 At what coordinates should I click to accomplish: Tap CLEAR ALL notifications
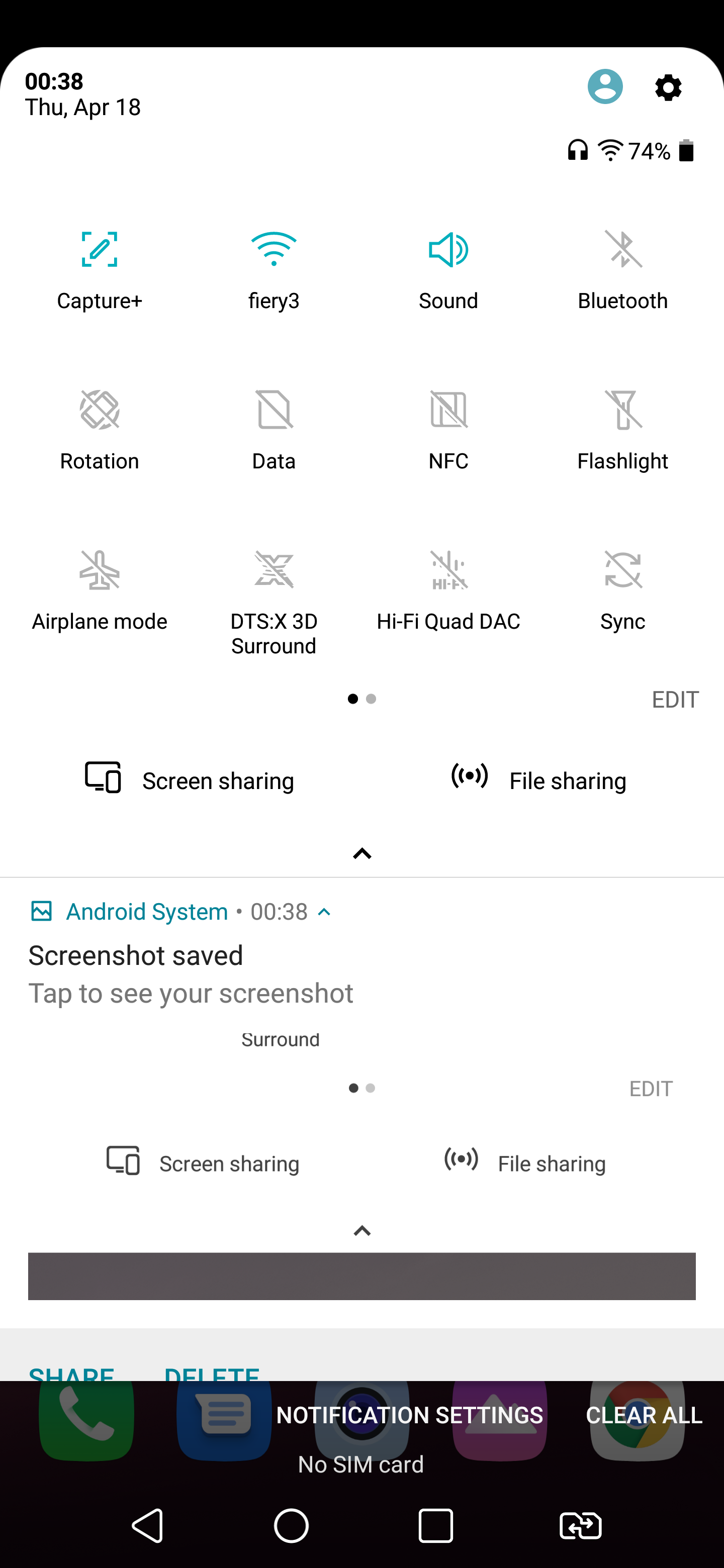[x=644, y=1415]
